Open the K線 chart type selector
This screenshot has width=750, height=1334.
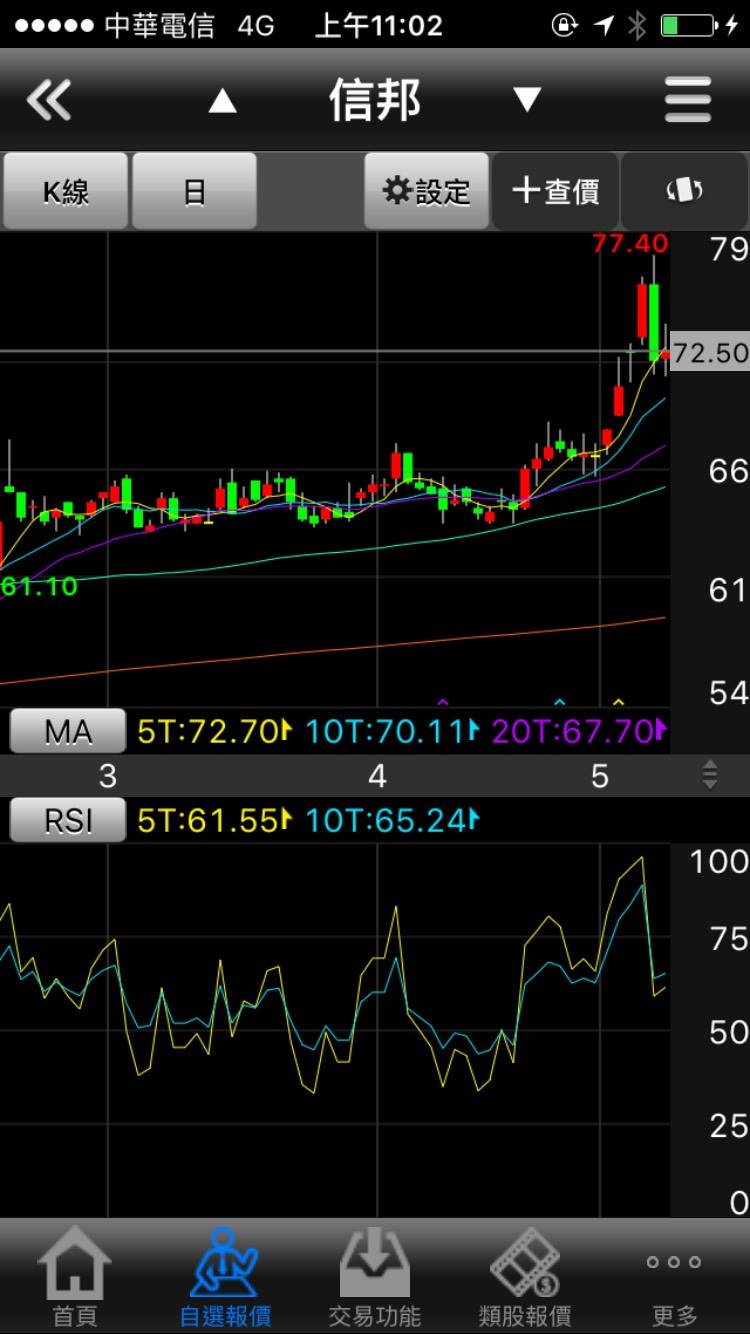65,191
